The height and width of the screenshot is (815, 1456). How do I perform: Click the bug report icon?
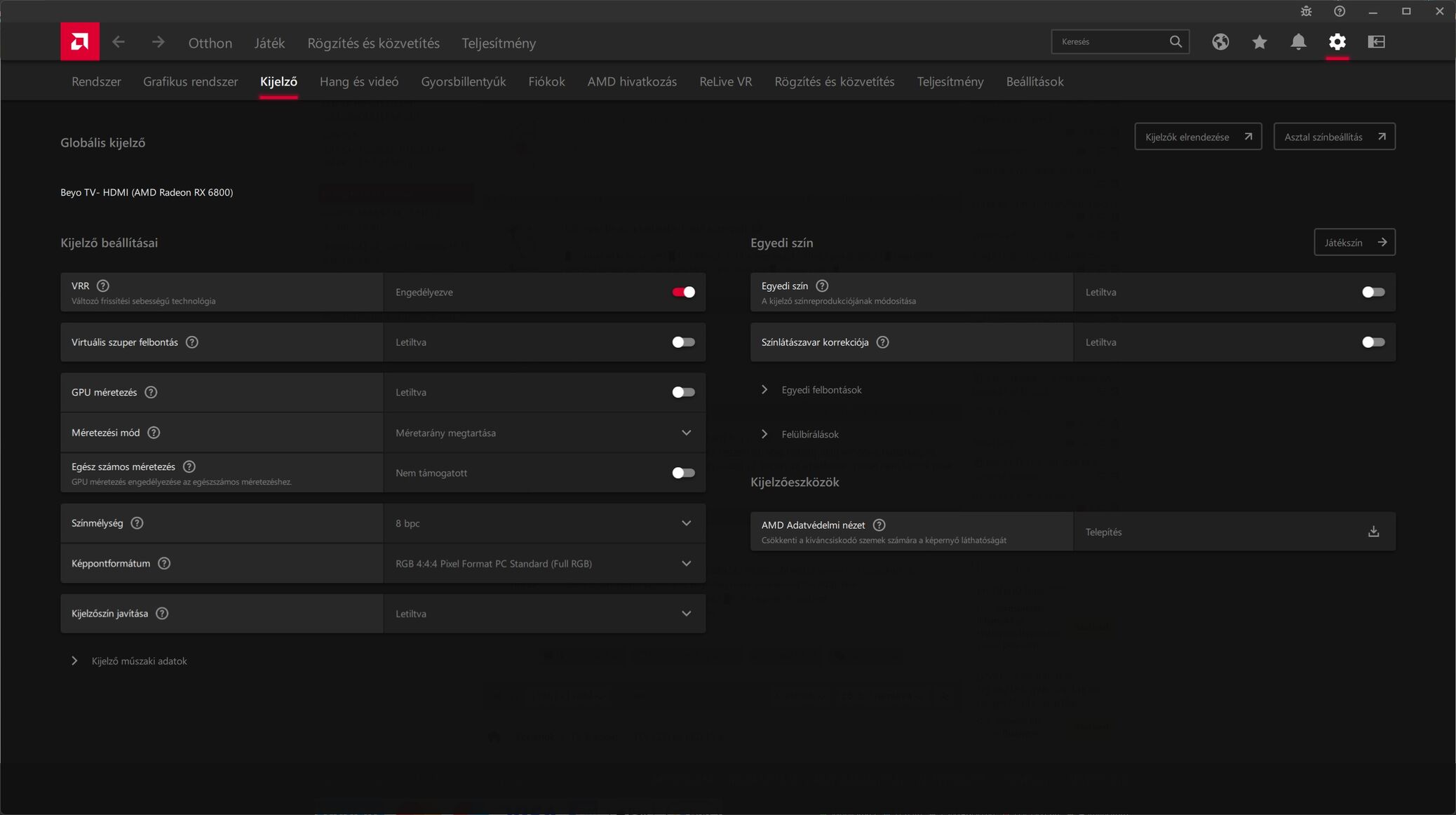click(x=1306, y=11)
